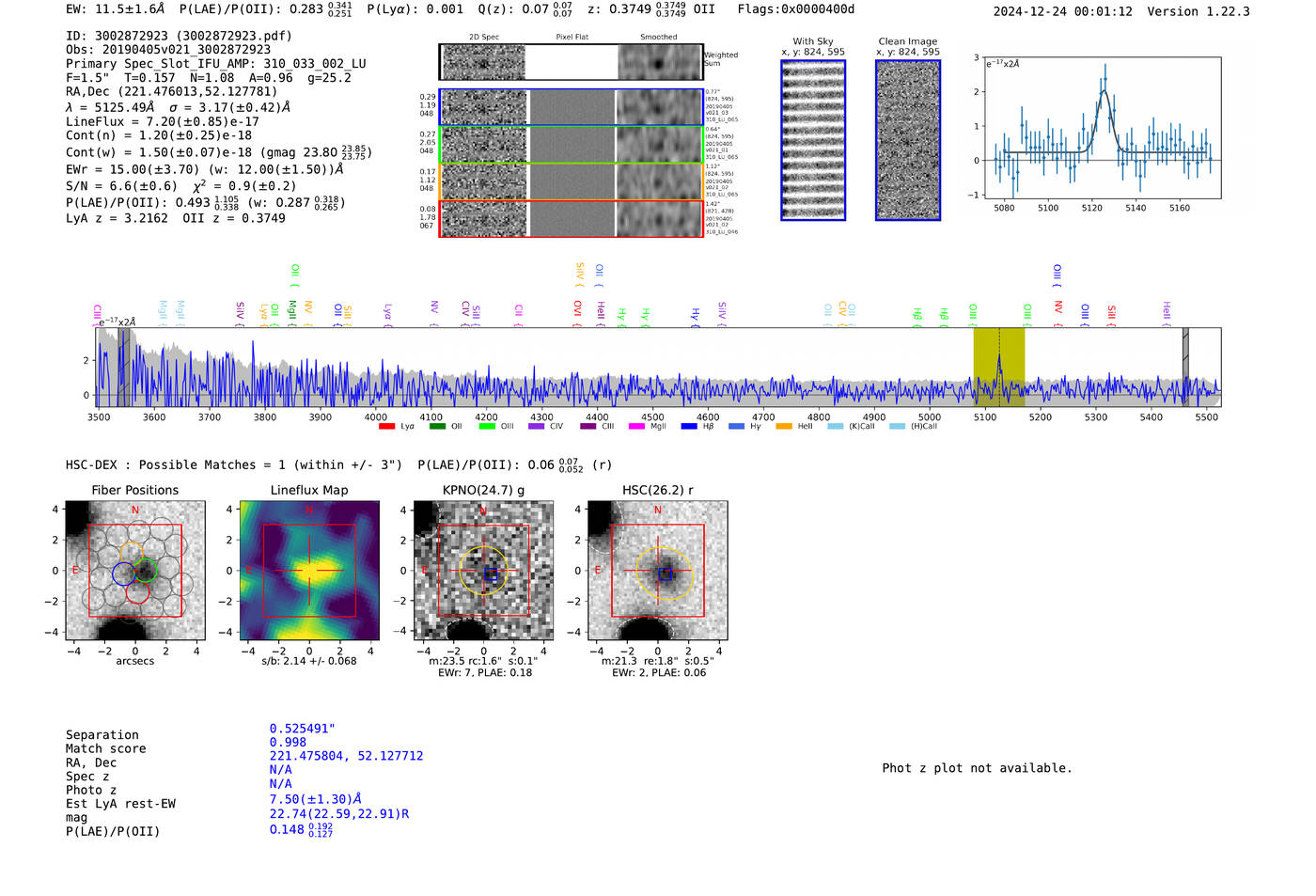Click the red Lyα legend swatch

[386, 427]
